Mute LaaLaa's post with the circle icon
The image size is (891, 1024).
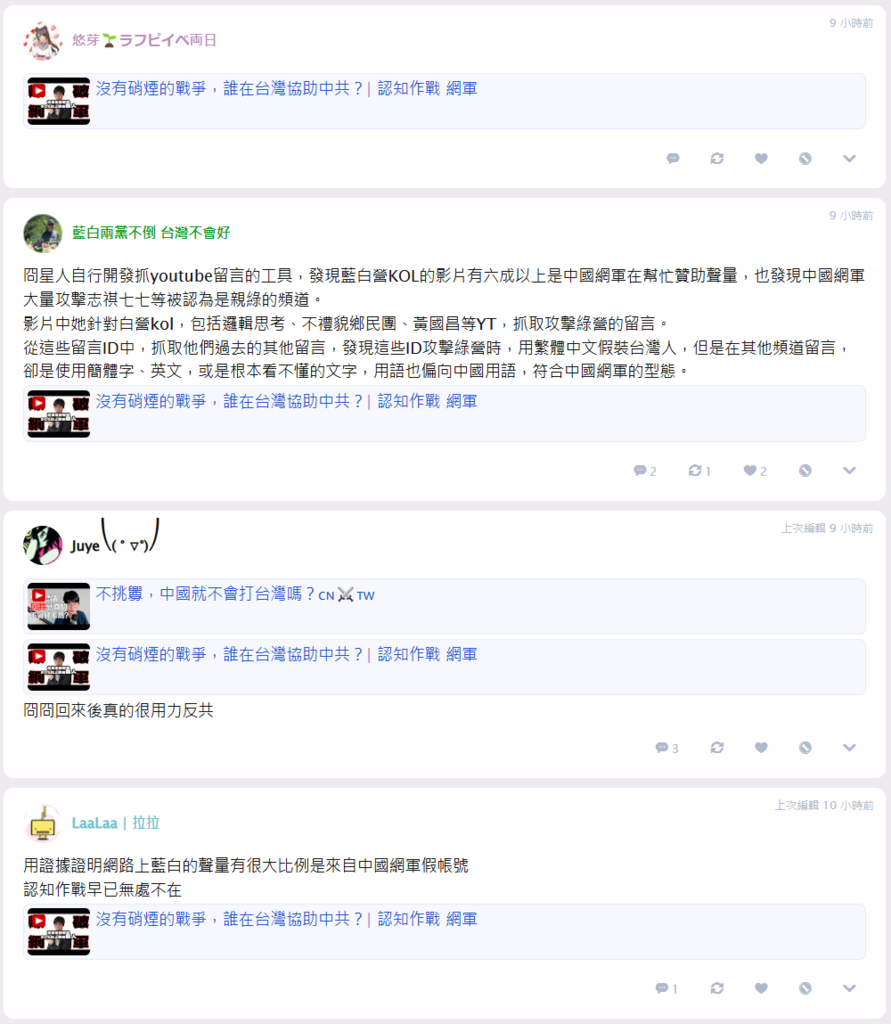point(805,987)
